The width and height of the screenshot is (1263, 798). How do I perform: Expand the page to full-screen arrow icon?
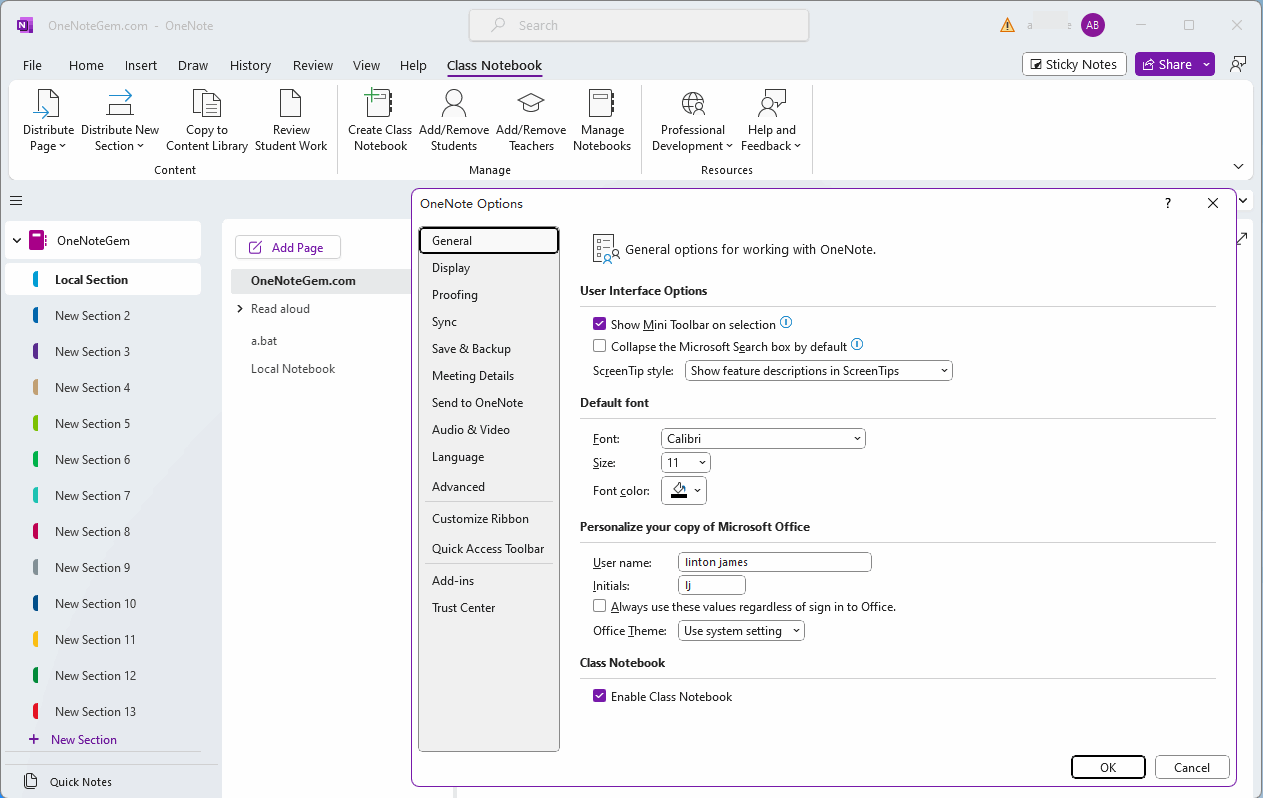pyautogui.click(x=1242, y=239)
